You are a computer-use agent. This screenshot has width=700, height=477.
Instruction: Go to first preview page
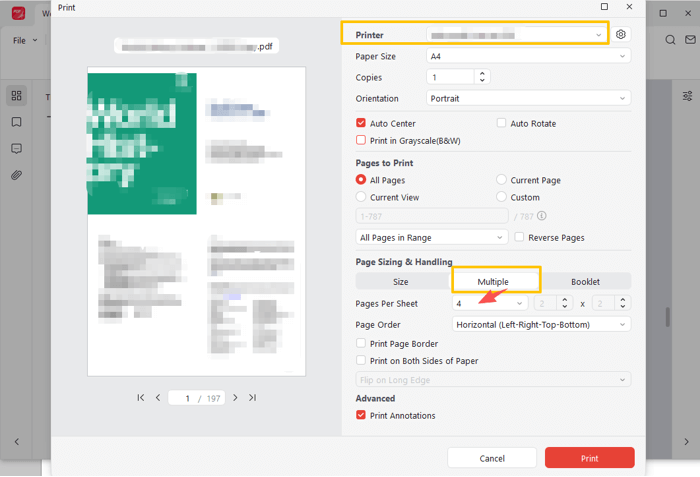[141, 398]
